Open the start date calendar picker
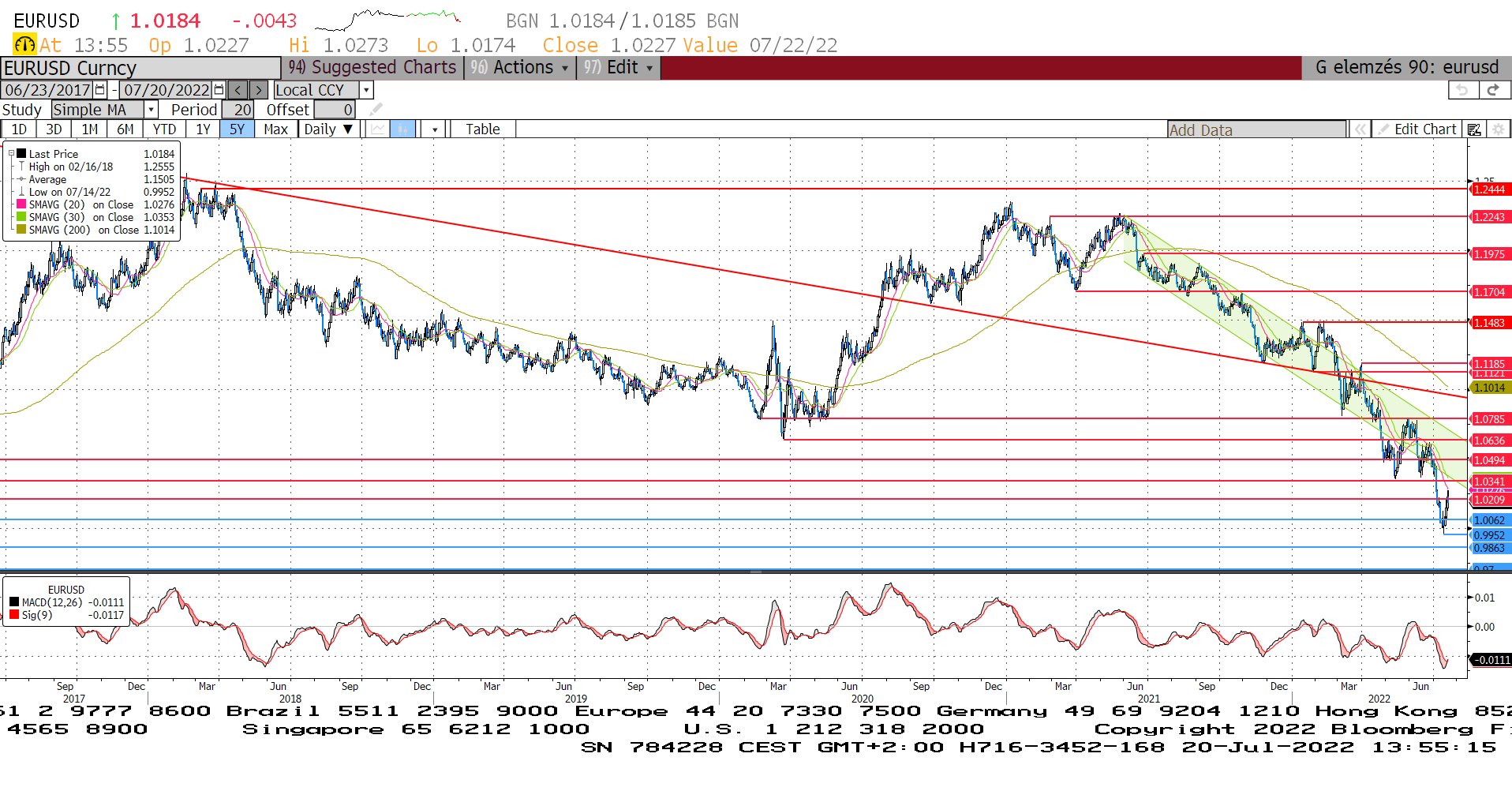 pos(100,90)
